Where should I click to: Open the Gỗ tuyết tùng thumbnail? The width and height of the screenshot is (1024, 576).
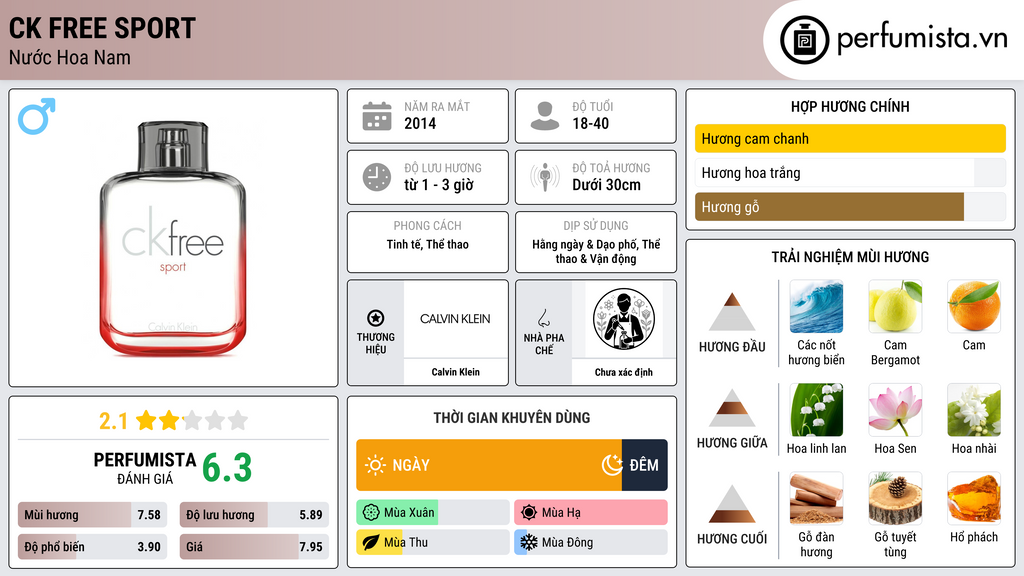(895, 498)
